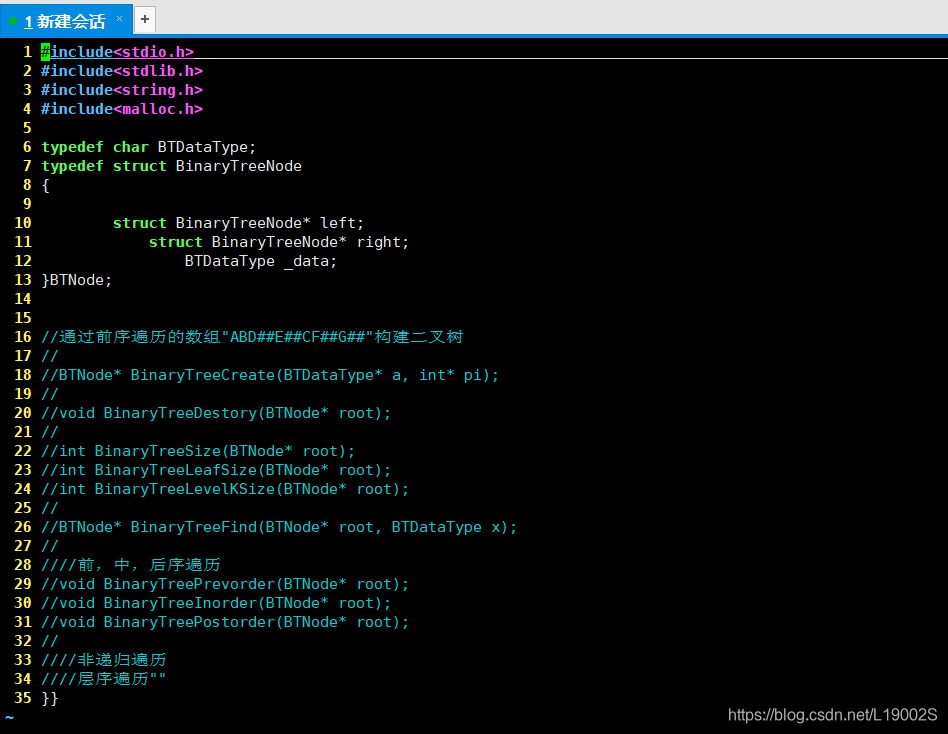Click BinaryTreeDestory comment line
948x734 pixels.
pos(216,413)
